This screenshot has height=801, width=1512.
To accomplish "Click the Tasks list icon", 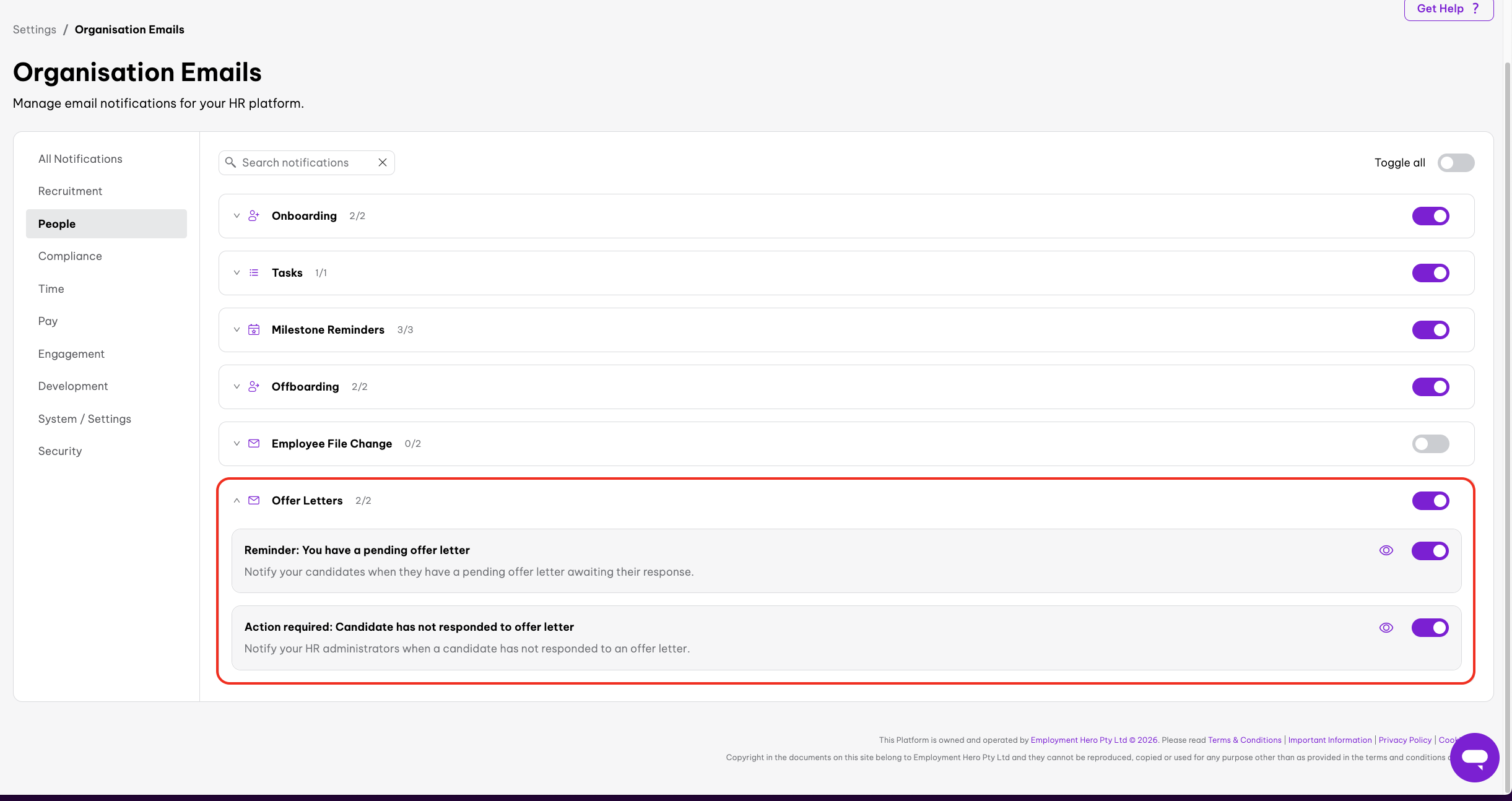I will [254, 272].
